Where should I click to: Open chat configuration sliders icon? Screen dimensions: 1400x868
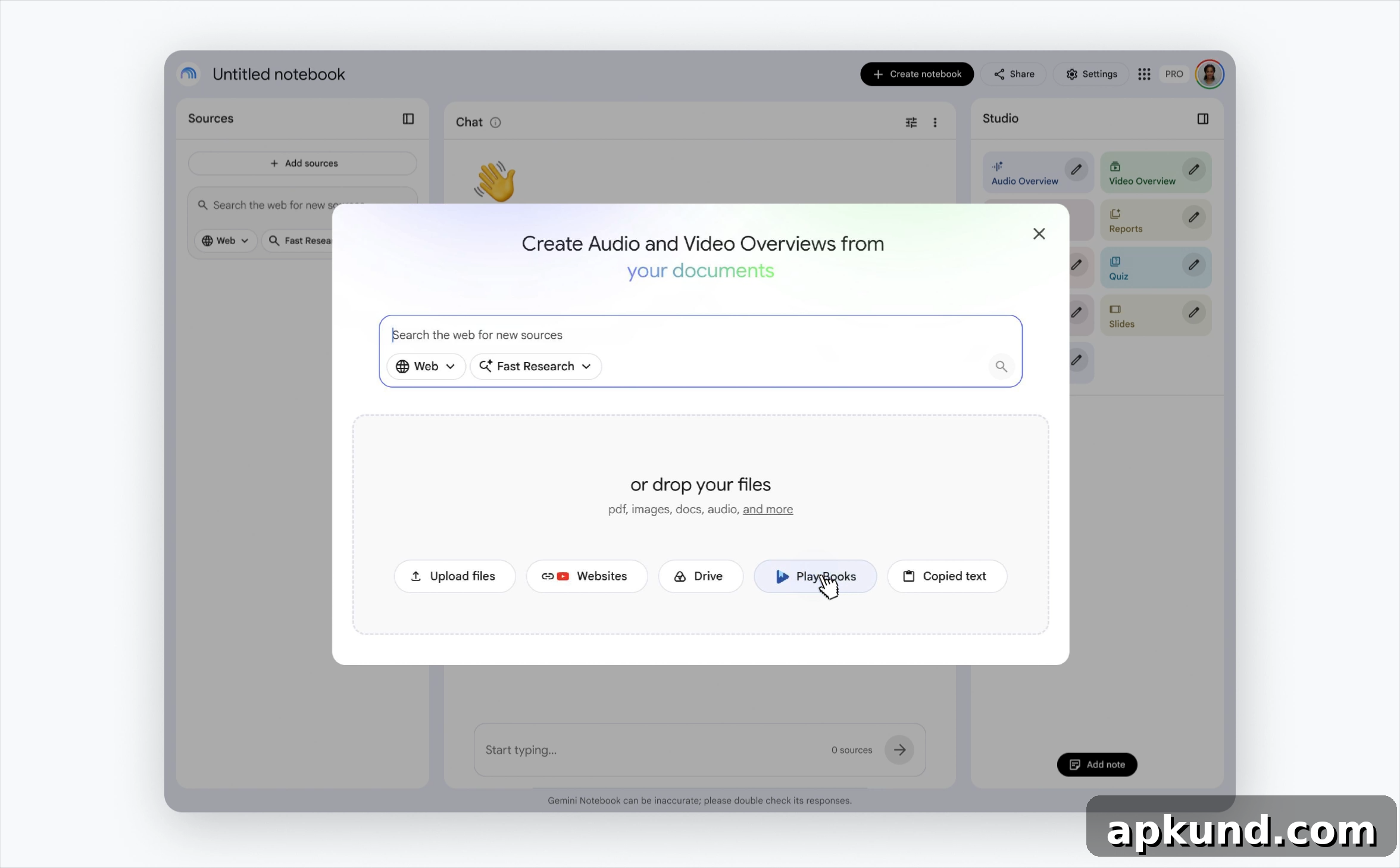point(911,122)
